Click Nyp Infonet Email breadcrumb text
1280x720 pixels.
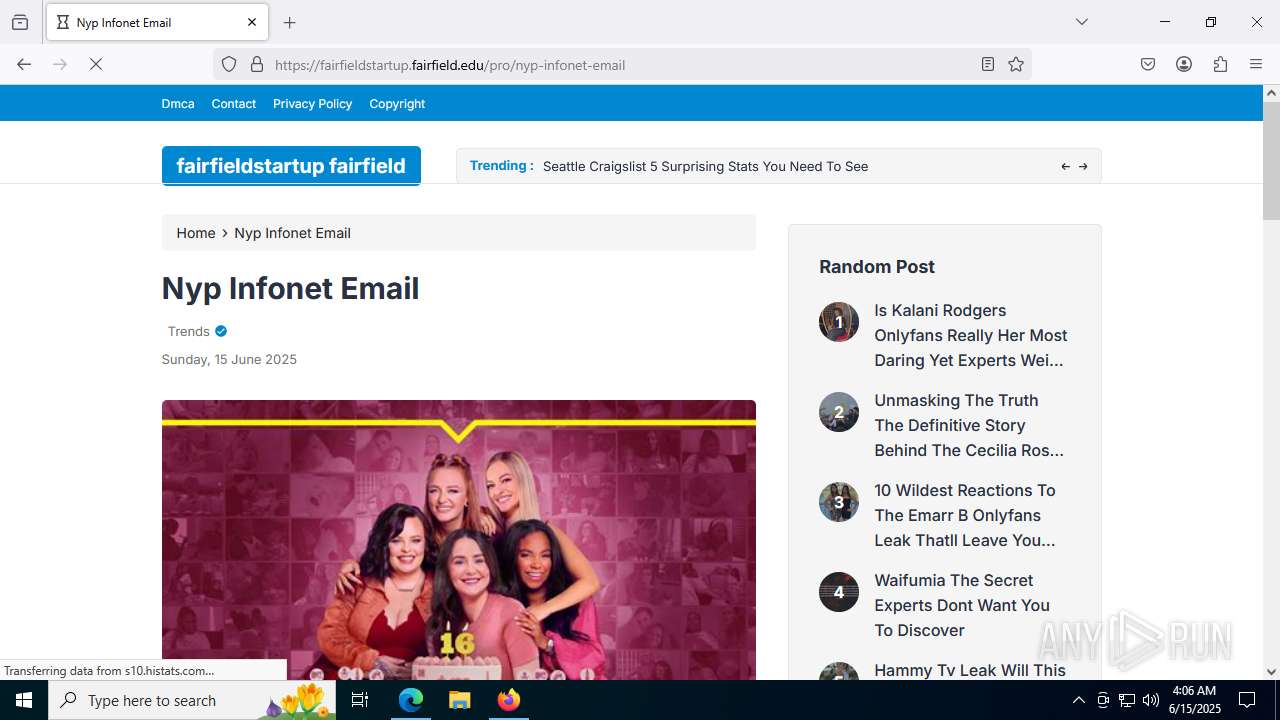click(292, 233)
